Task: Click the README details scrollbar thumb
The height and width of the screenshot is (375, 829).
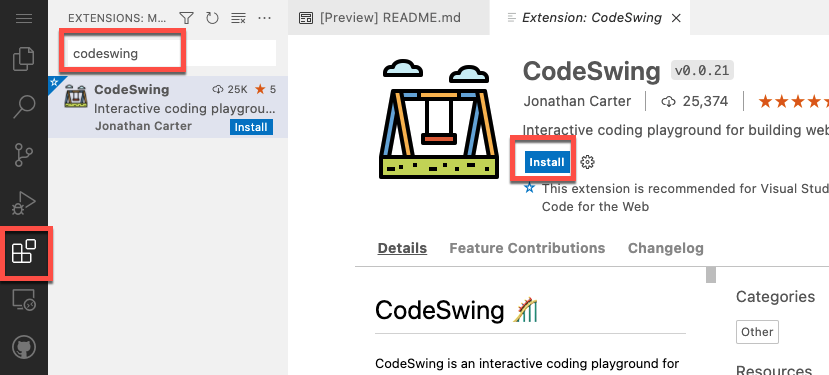Action: [x=711, y=275]
